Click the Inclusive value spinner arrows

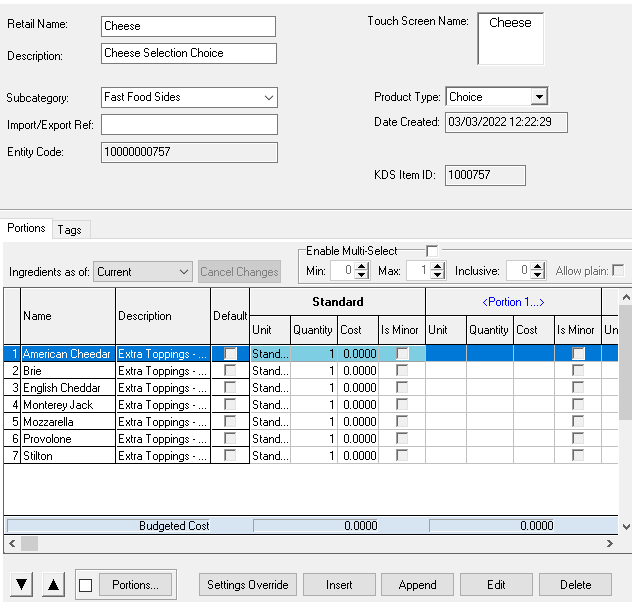pos(538,270)
